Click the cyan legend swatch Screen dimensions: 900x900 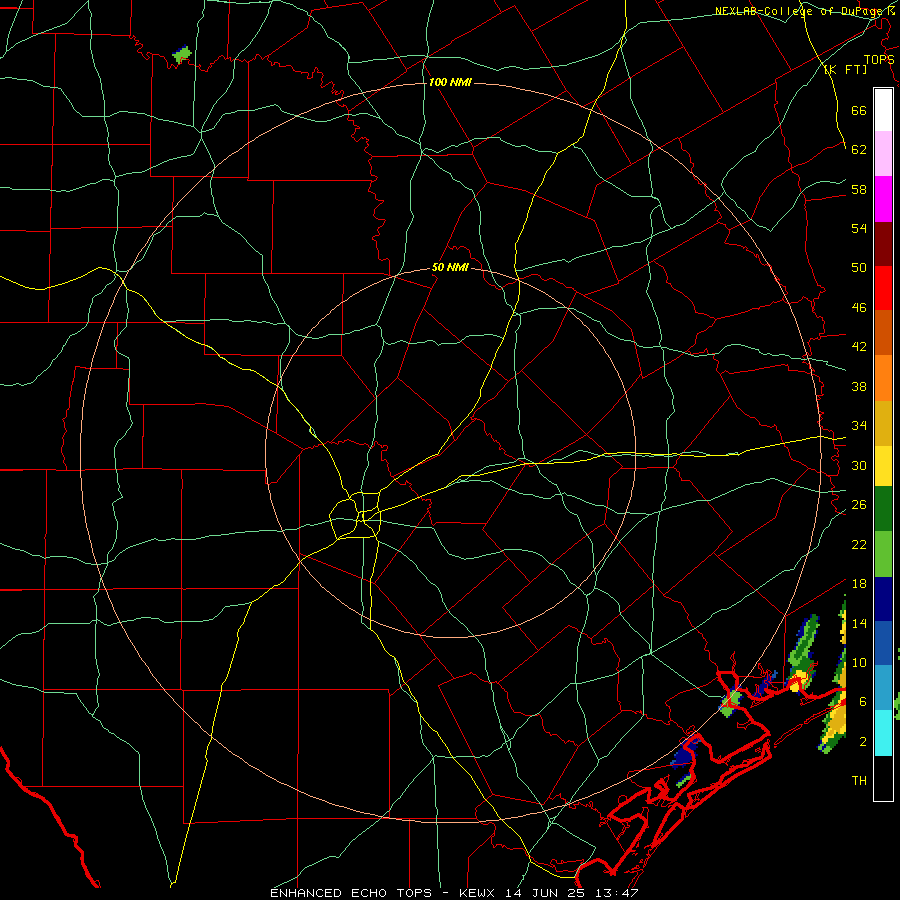pyautogui.click(x=883, y=733)
